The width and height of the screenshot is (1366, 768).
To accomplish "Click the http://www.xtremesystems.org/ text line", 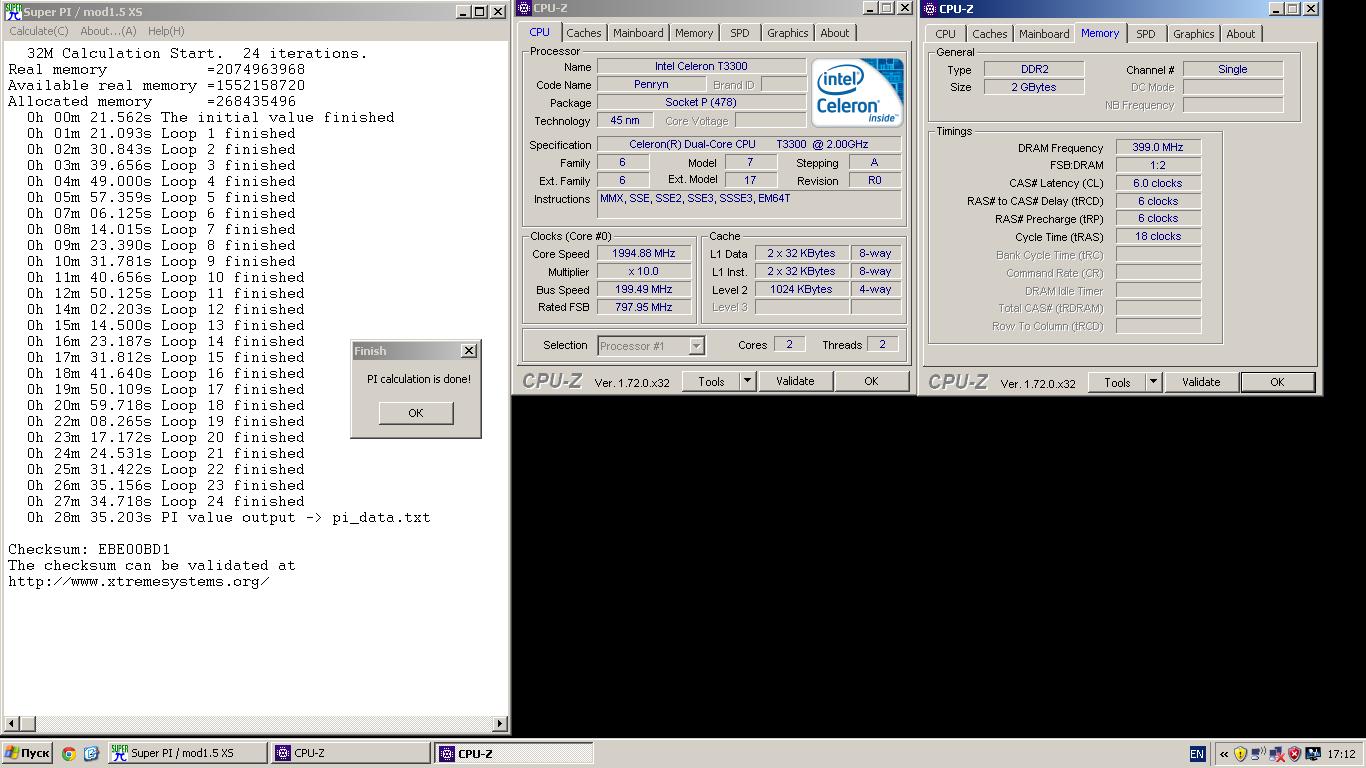I will pos(138,581).
